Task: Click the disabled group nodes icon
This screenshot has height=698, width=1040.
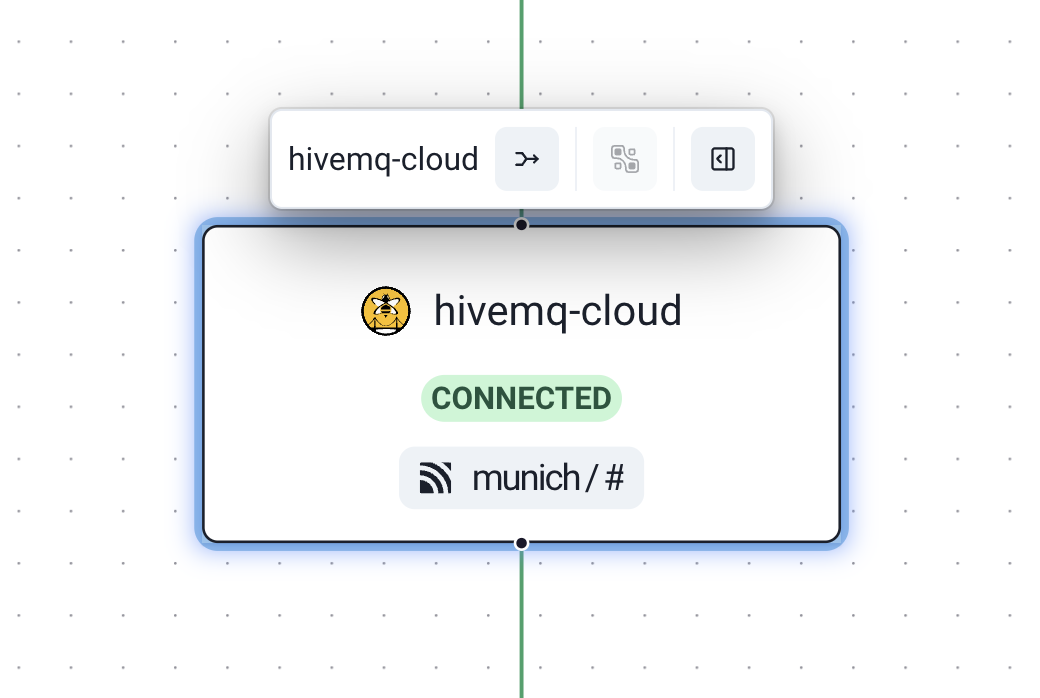Action: pyautogui.click(x=625, y=159)
